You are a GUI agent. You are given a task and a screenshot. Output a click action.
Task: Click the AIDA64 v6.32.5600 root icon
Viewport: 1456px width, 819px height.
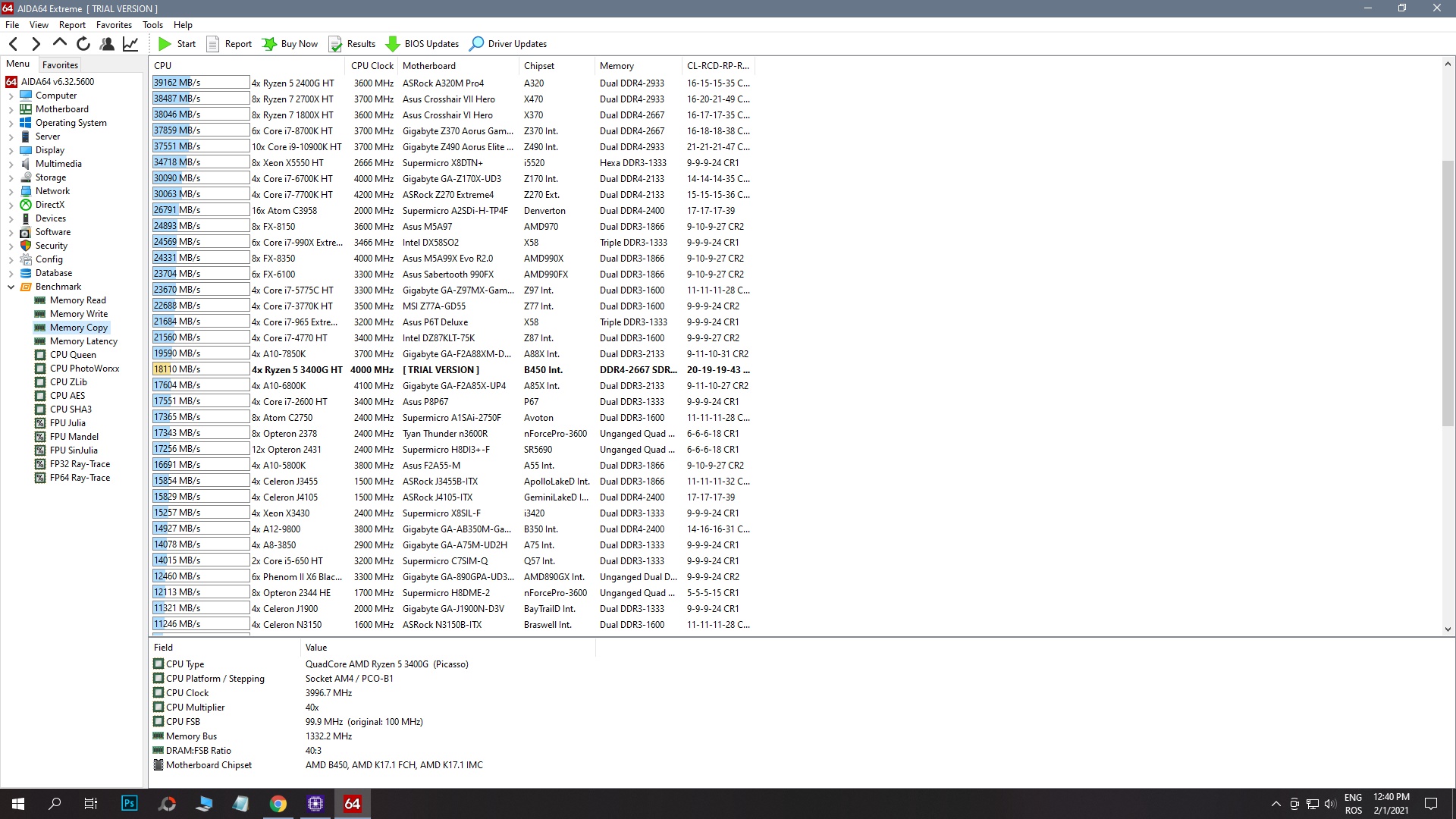coord(11,82)
